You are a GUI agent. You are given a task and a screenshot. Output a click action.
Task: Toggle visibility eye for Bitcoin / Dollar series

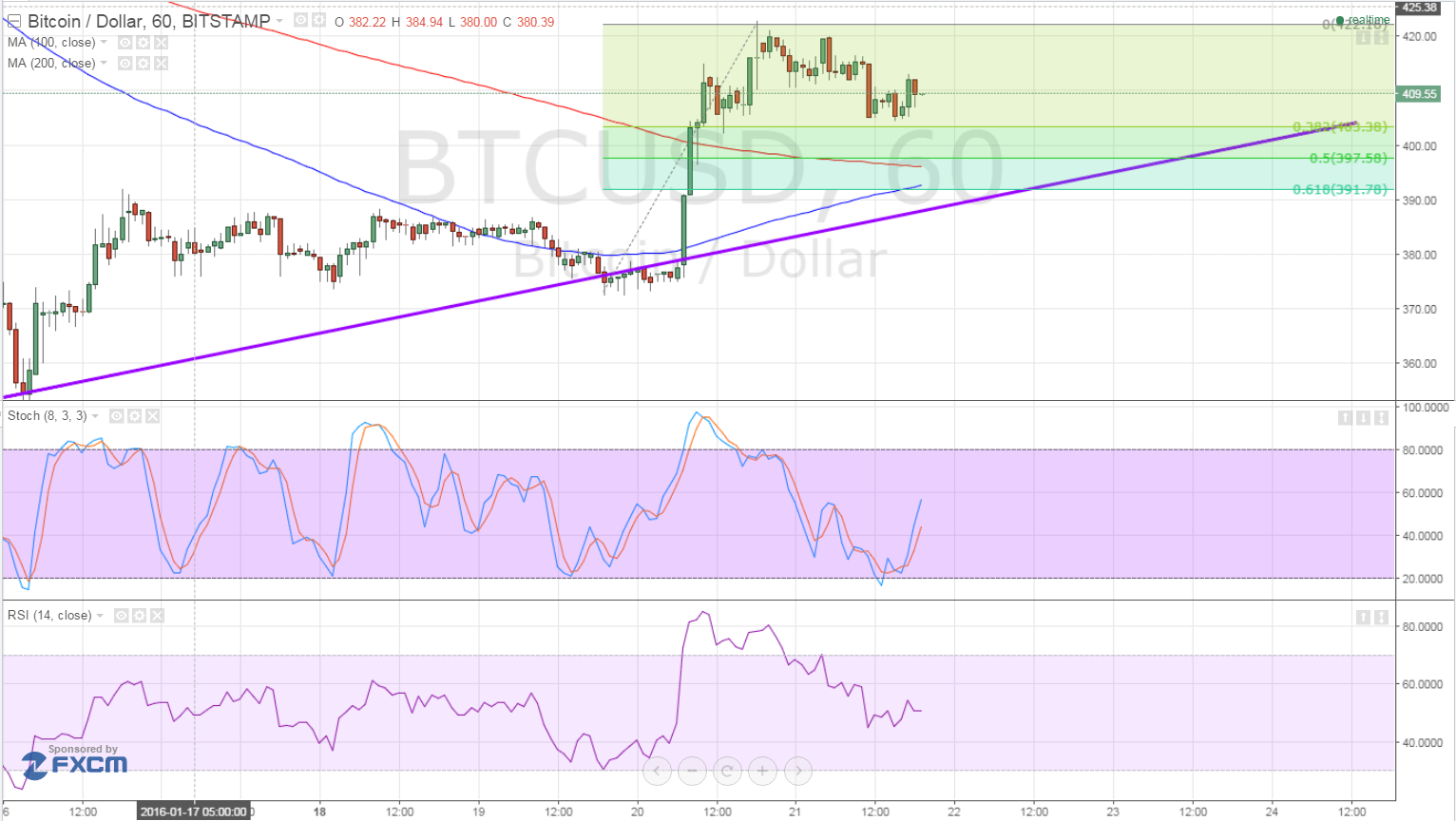click(300, 20)
